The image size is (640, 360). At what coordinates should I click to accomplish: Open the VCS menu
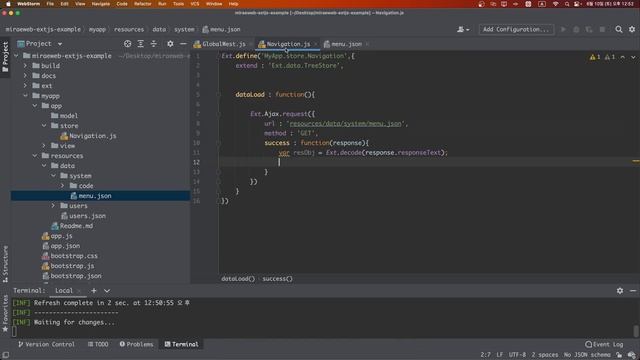[x=195, y=4]
